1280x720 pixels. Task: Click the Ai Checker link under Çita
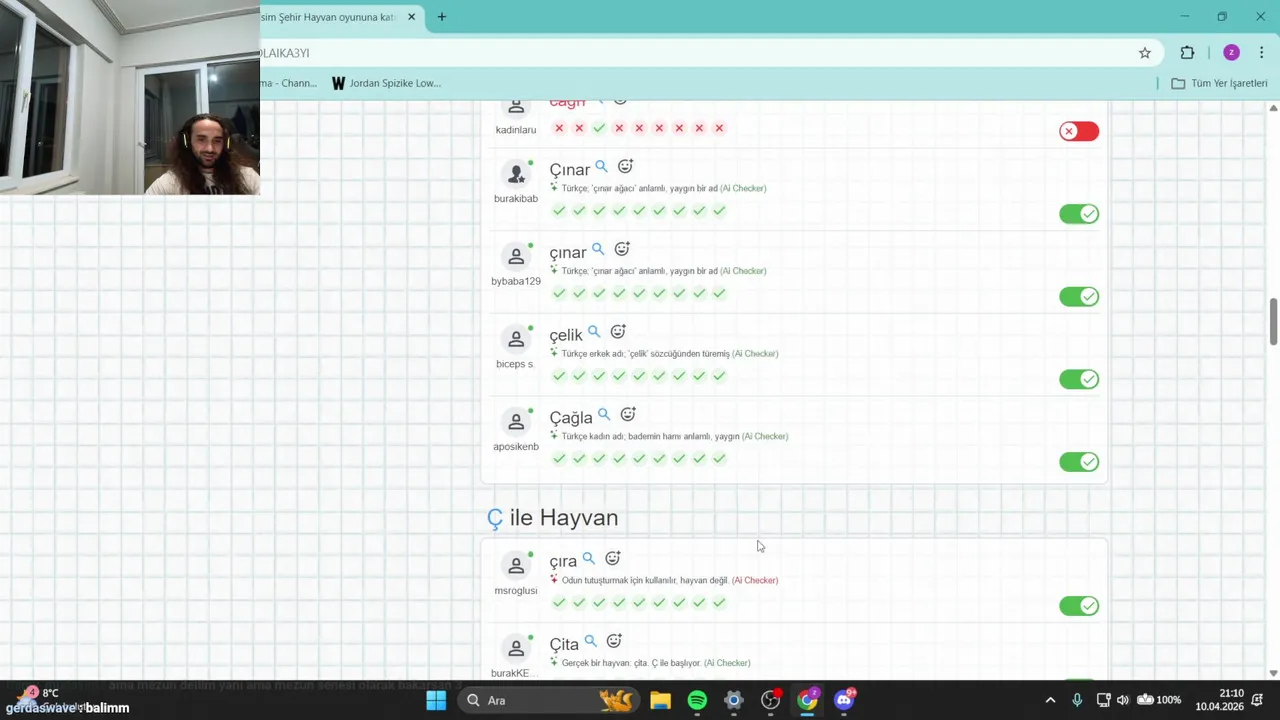pos(727,663)
